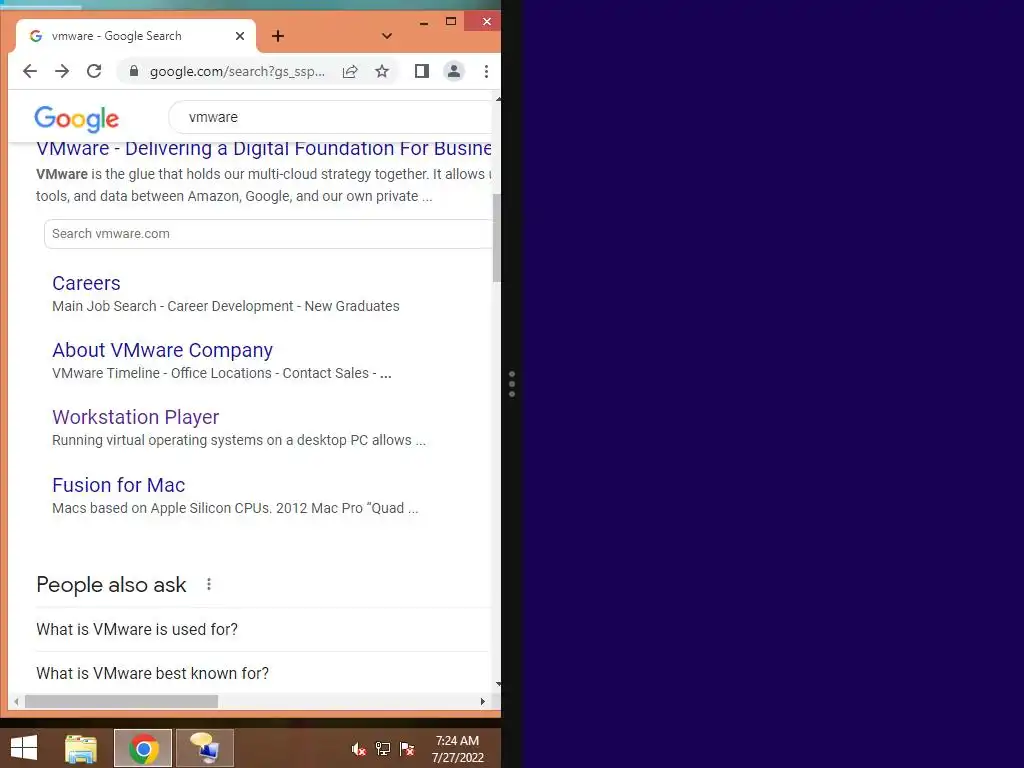Click the muted volume tray icon

tap(358, 749)
